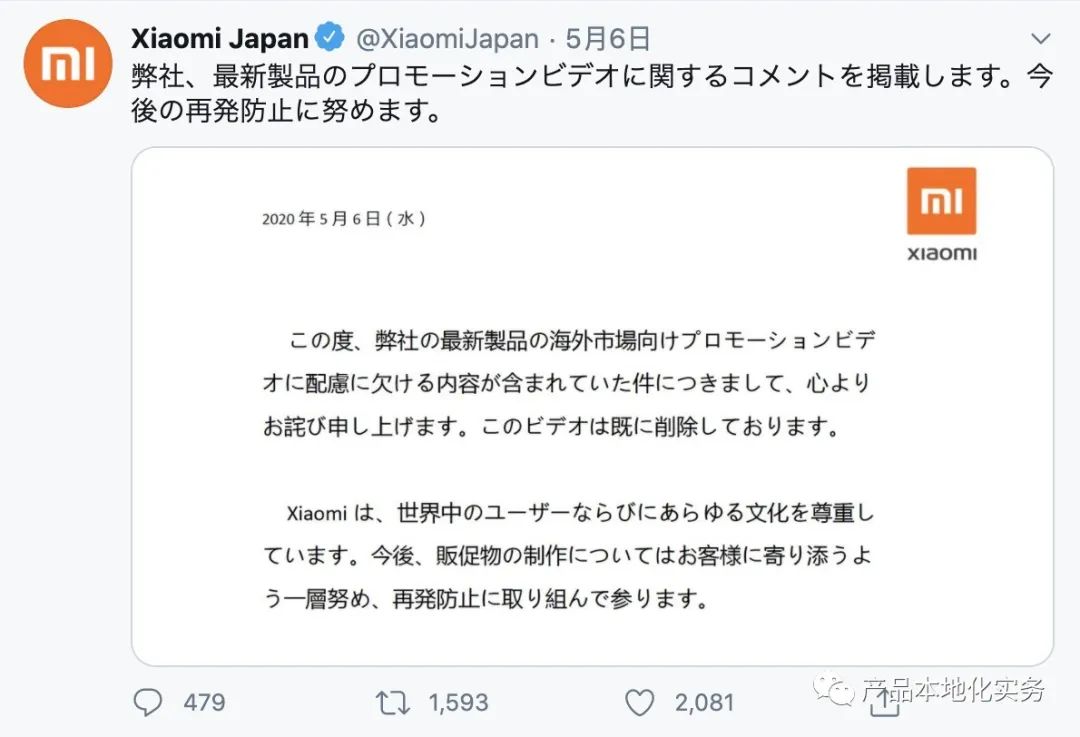Open the 5月6日 tweet timestamp
1080x737 pixels.
(x=608, y=39)
